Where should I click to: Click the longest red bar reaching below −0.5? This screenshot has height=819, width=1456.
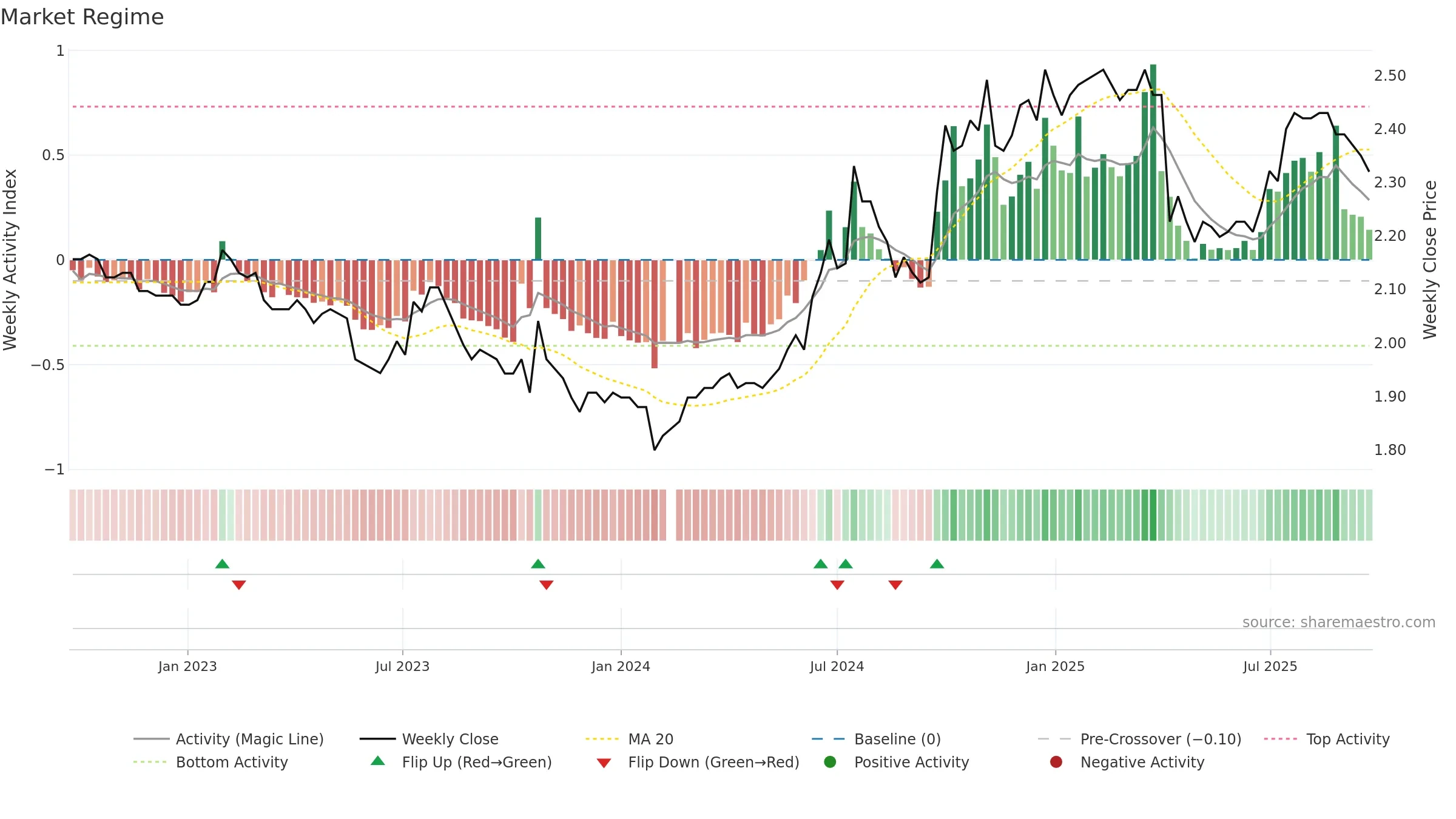point(655,314)
